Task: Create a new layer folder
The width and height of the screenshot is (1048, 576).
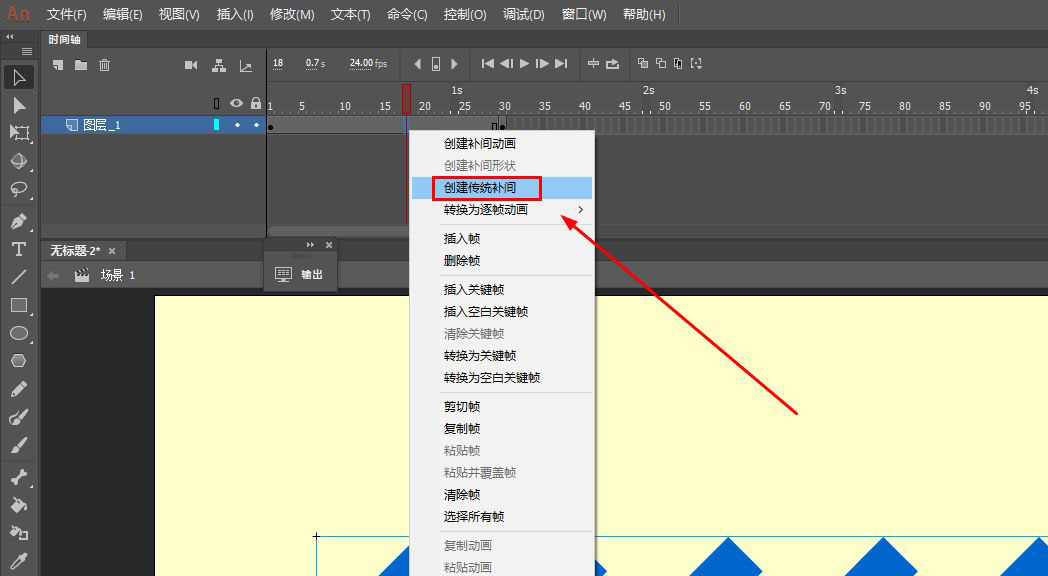Action: click(x=79, y=63)
